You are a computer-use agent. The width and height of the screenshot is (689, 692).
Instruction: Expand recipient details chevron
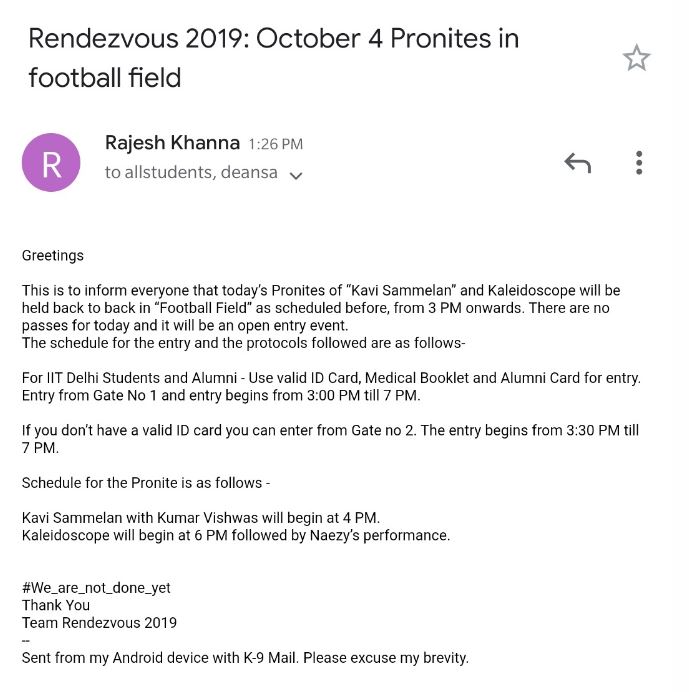(295, 175)
